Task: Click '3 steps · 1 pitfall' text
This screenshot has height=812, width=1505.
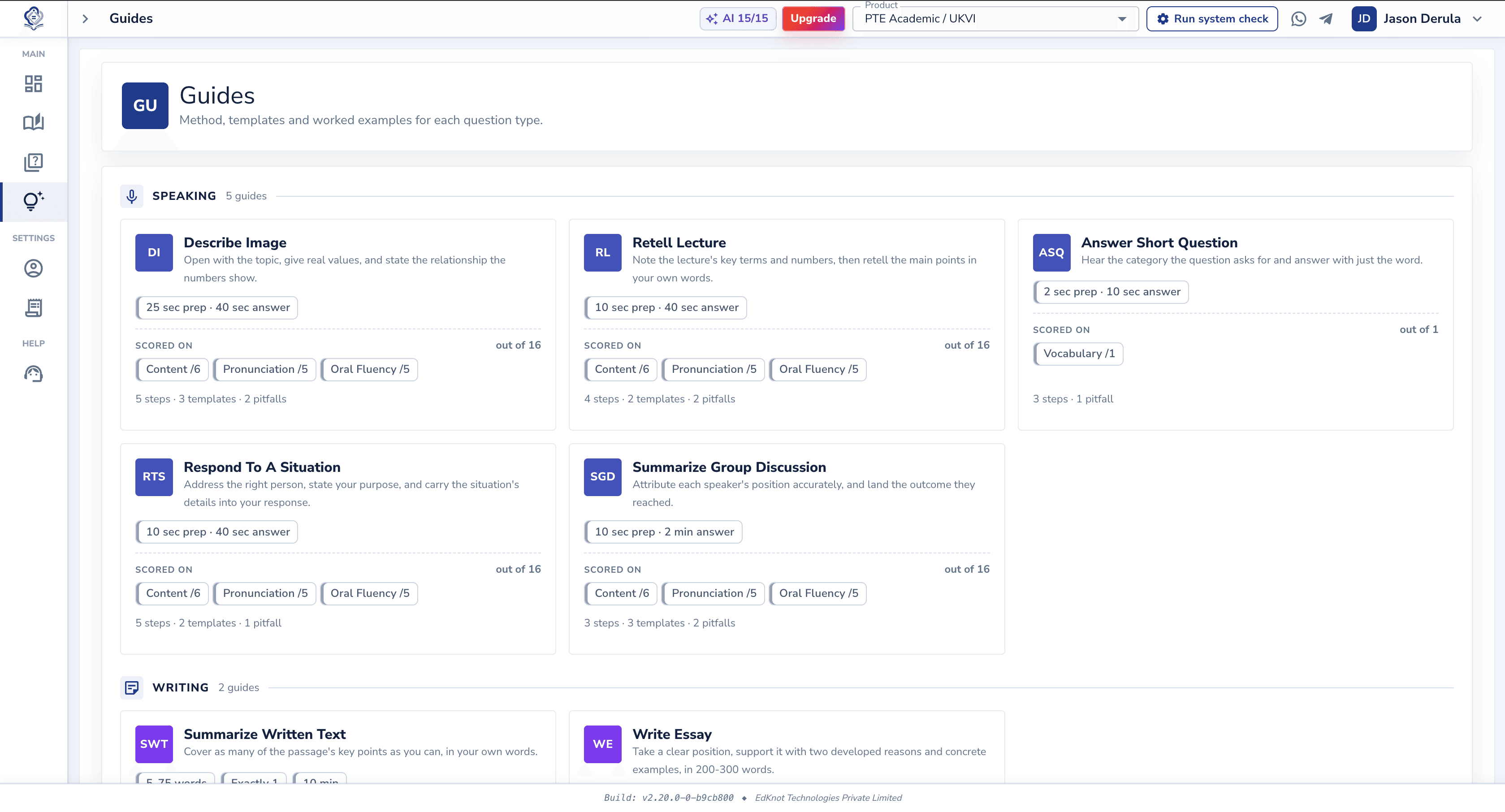Action: pos(1073,399)
